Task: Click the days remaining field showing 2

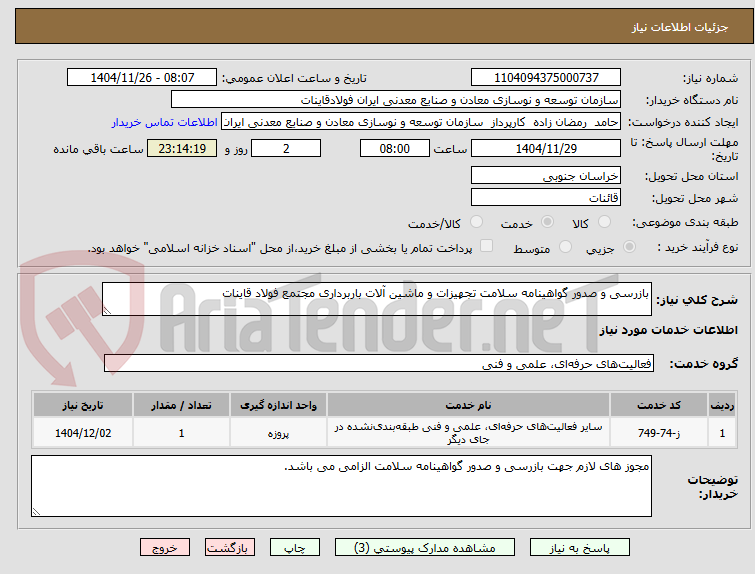Action: (286, 148)
